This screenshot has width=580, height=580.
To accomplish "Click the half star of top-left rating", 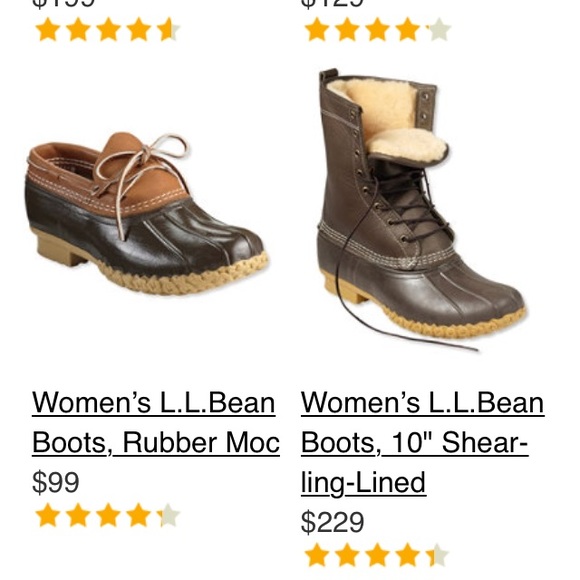I will click(x=168, y=29).
